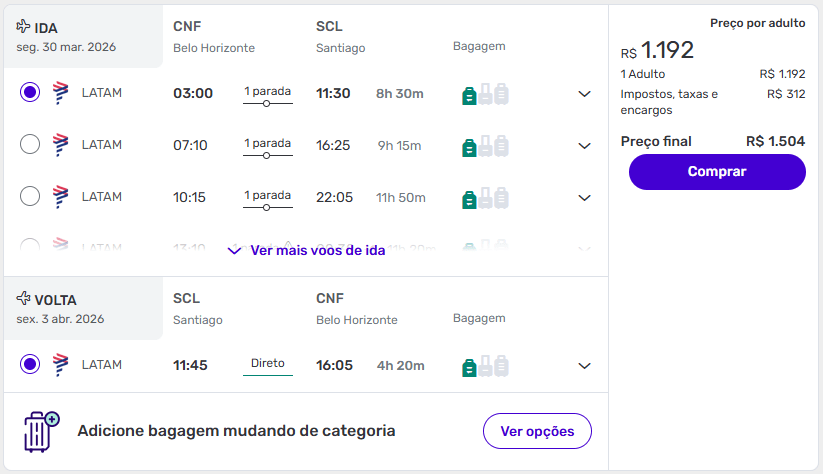
Task: Select the 10:15 LATAM outbound flight
Action: click(x=30, y=197)
